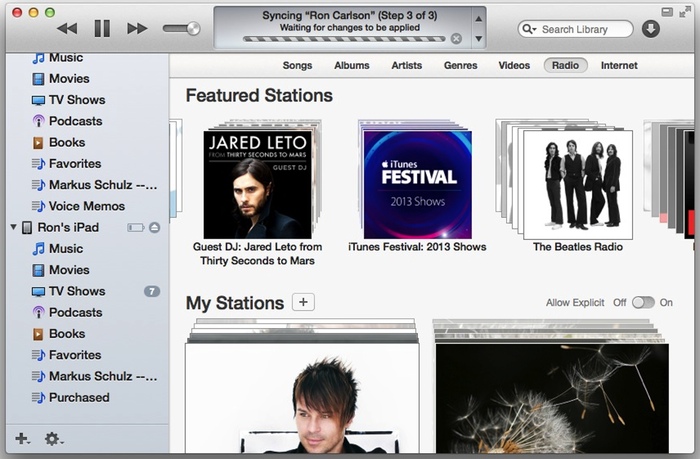Add a new station with plus button
The width and height of the screenshot is (700, 459).
pos(303,302)
